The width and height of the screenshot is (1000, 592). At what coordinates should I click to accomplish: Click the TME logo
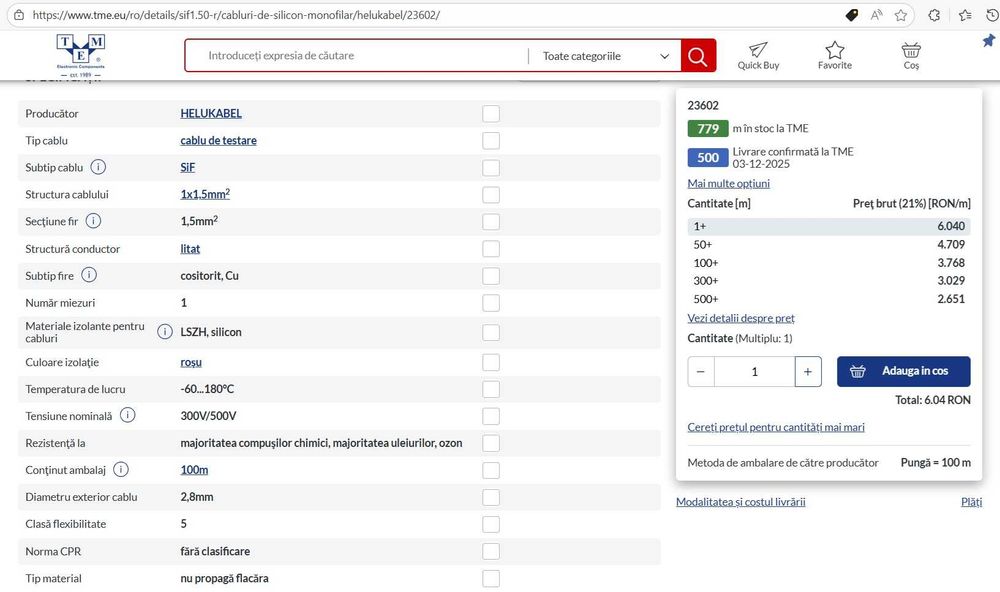[x=80, y=55]
